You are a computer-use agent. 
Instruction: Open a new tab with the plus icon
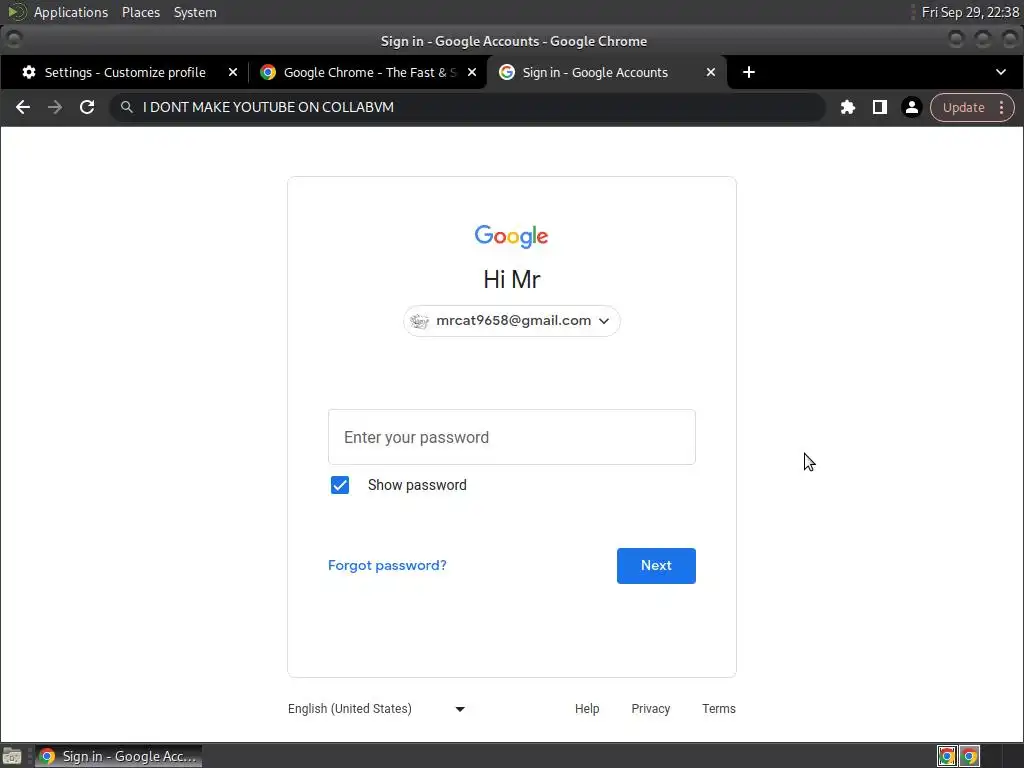point(749,72)
